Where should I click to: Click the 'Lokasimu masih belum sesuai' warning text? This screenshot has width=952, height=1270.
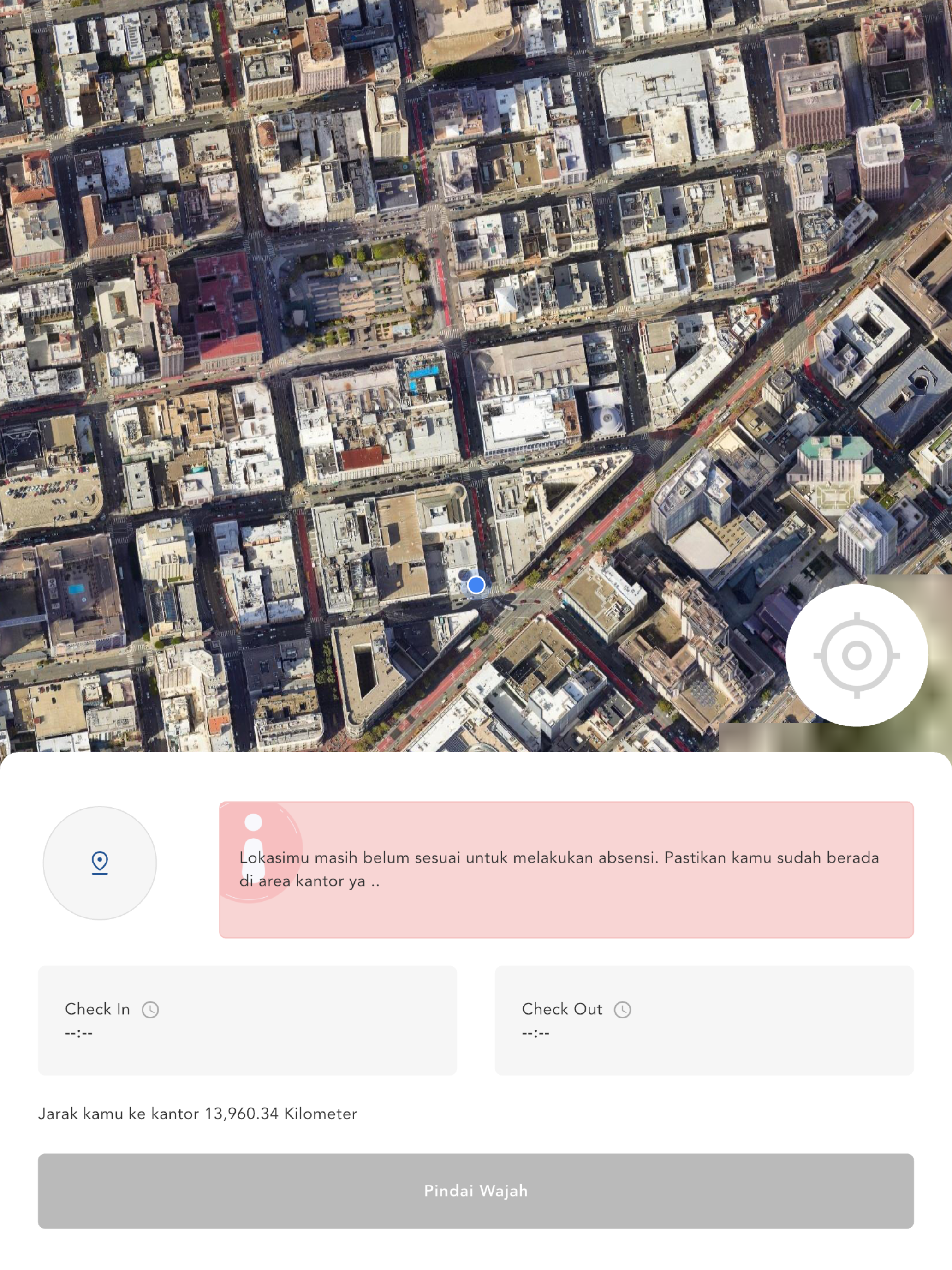tap(559, 869)
